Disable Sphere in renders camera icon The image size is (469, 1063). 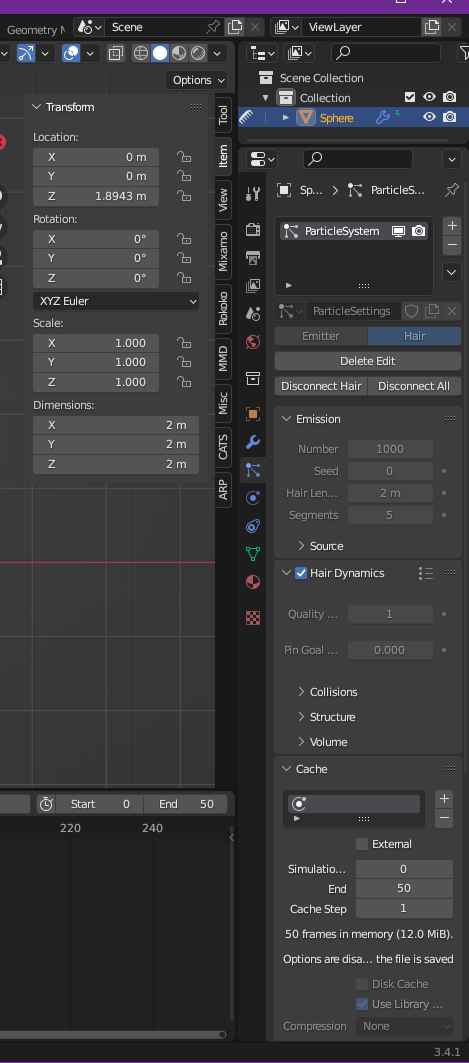(x=449, y=117)
